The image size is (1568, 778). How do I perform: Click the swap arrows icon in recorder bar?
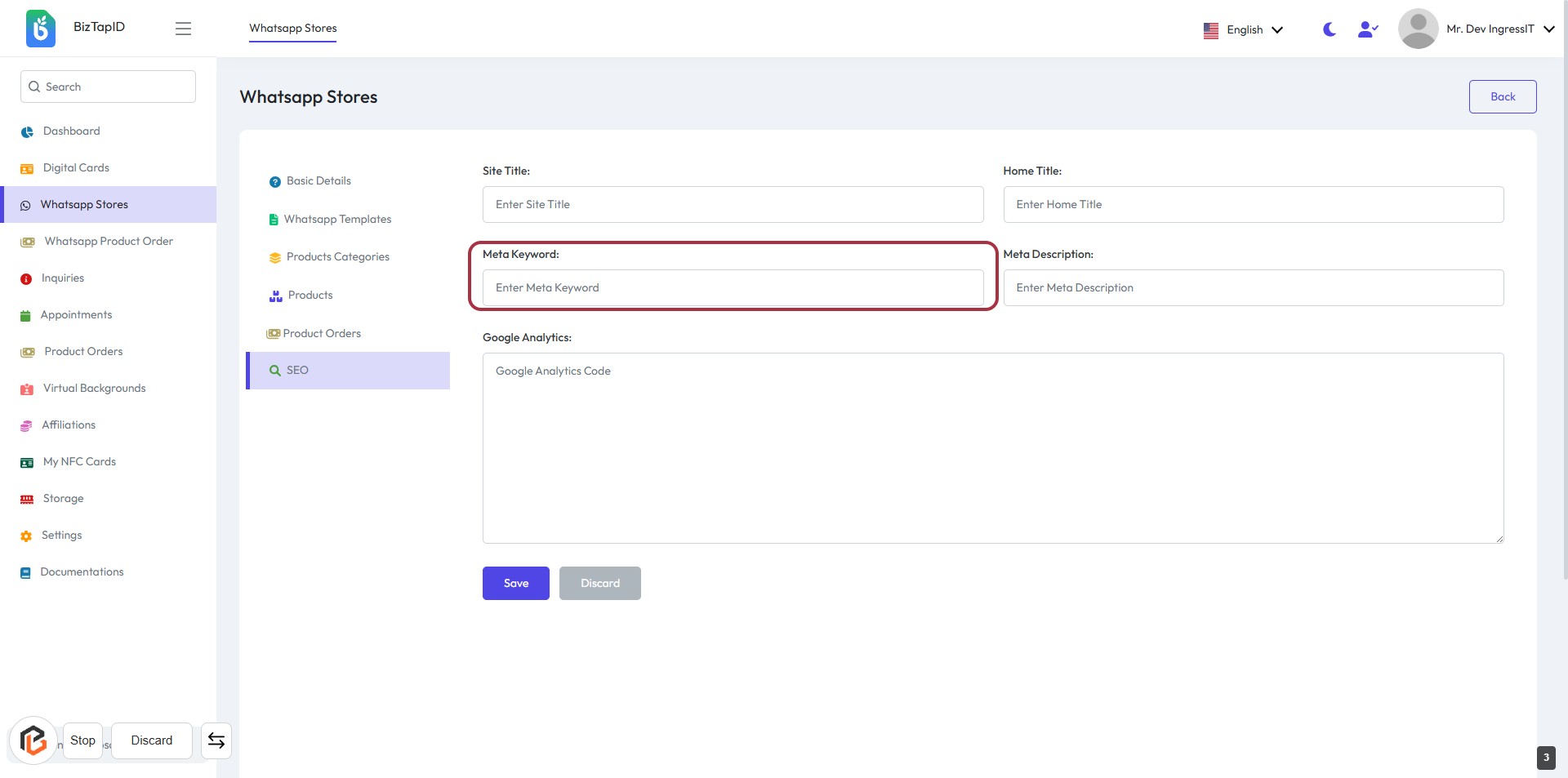(216, 740)
